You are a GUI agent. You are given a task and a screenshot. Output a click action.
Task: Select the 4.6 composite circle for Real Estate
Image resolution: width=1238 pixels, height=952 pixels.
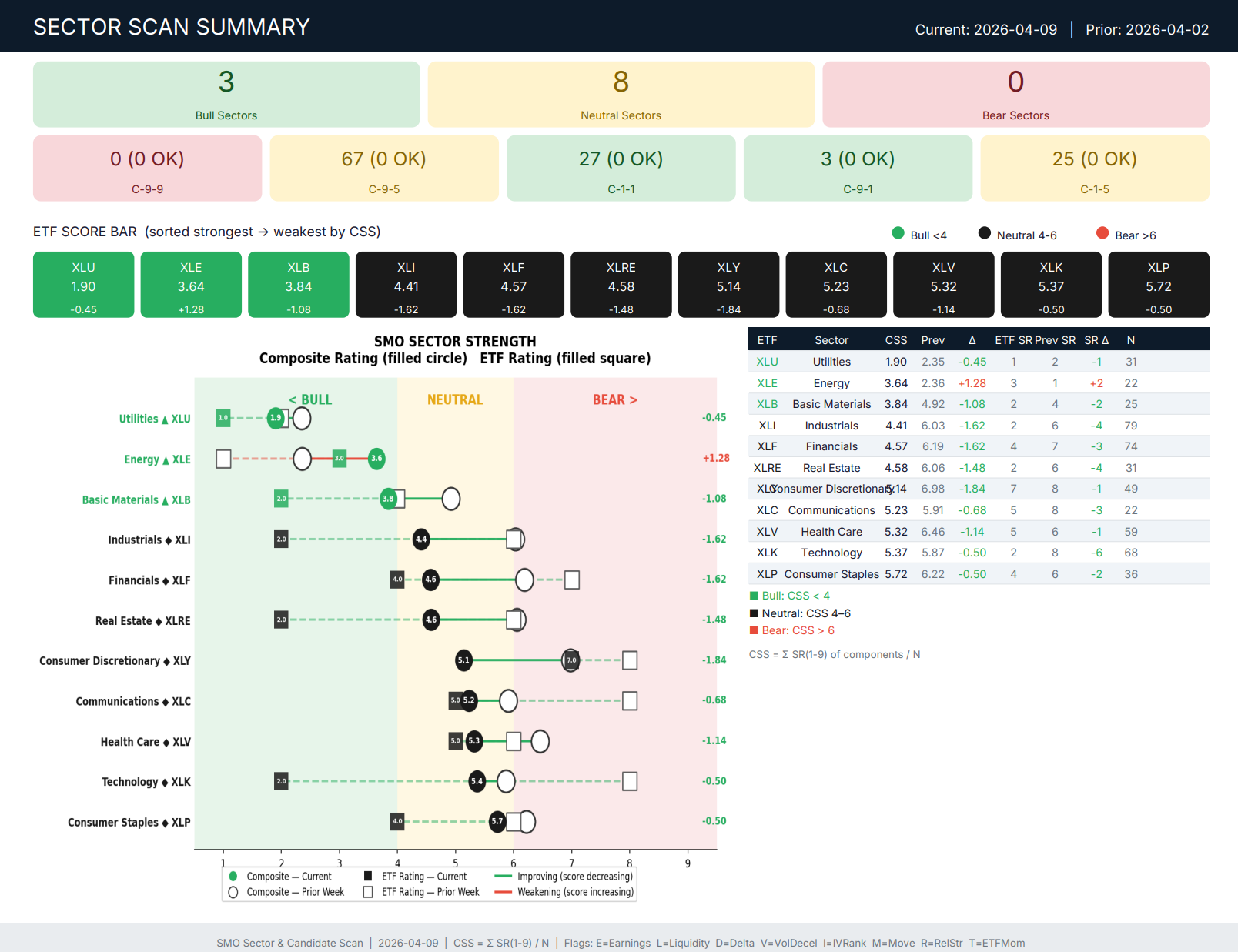431,620
